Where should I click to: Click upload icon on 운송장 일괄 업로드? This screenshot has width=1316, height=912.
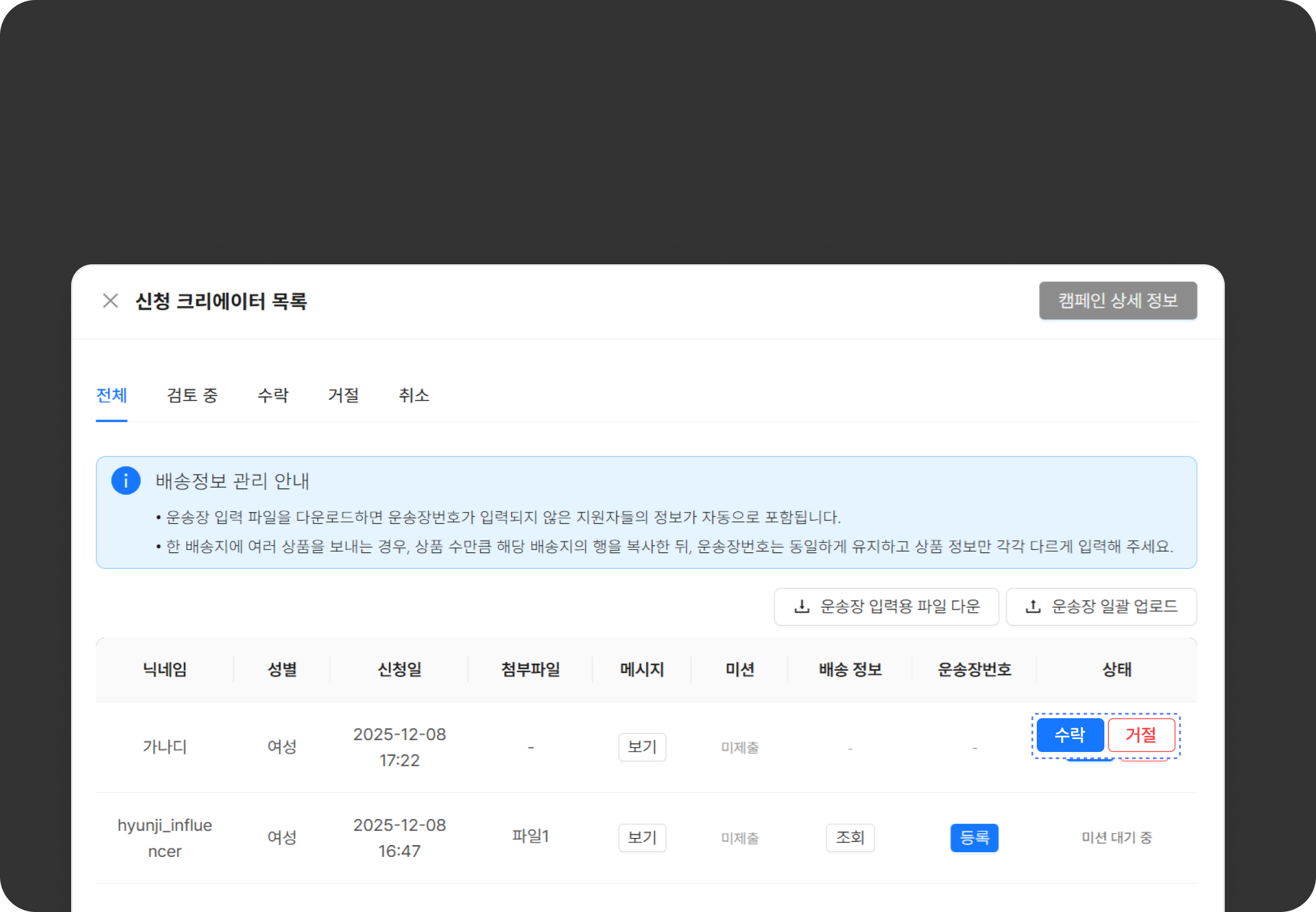(x=1033, y=606)
